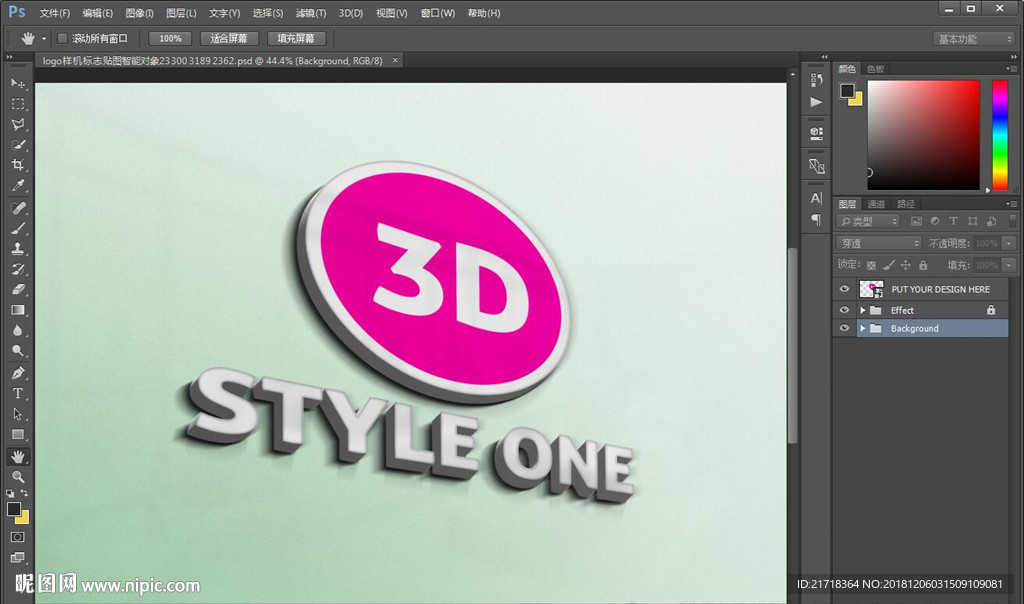This screenshot has width=1024, height=604.
Task: Switch to the Paths tab
Action: point(906,204)
